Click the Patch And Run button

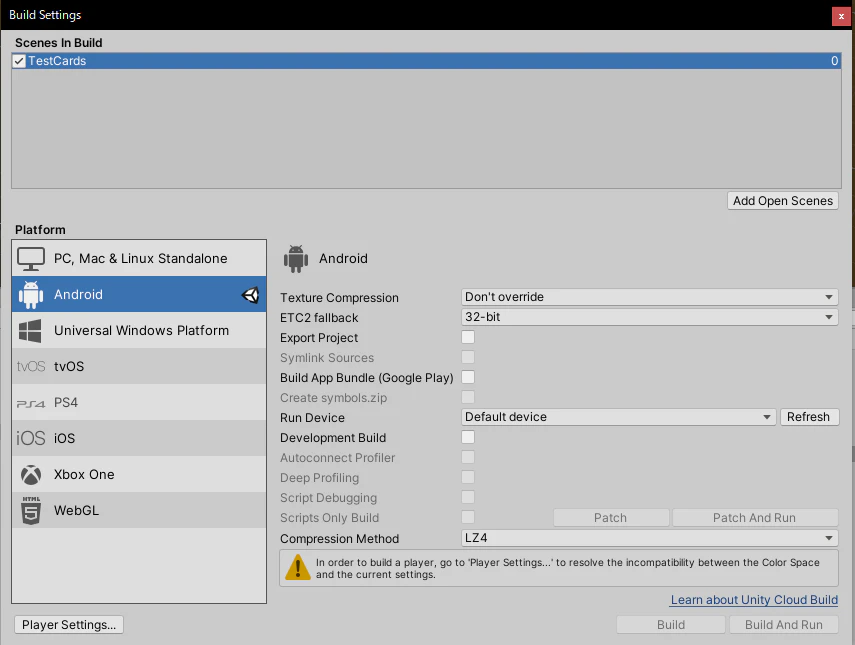click(x=755, y=517)
